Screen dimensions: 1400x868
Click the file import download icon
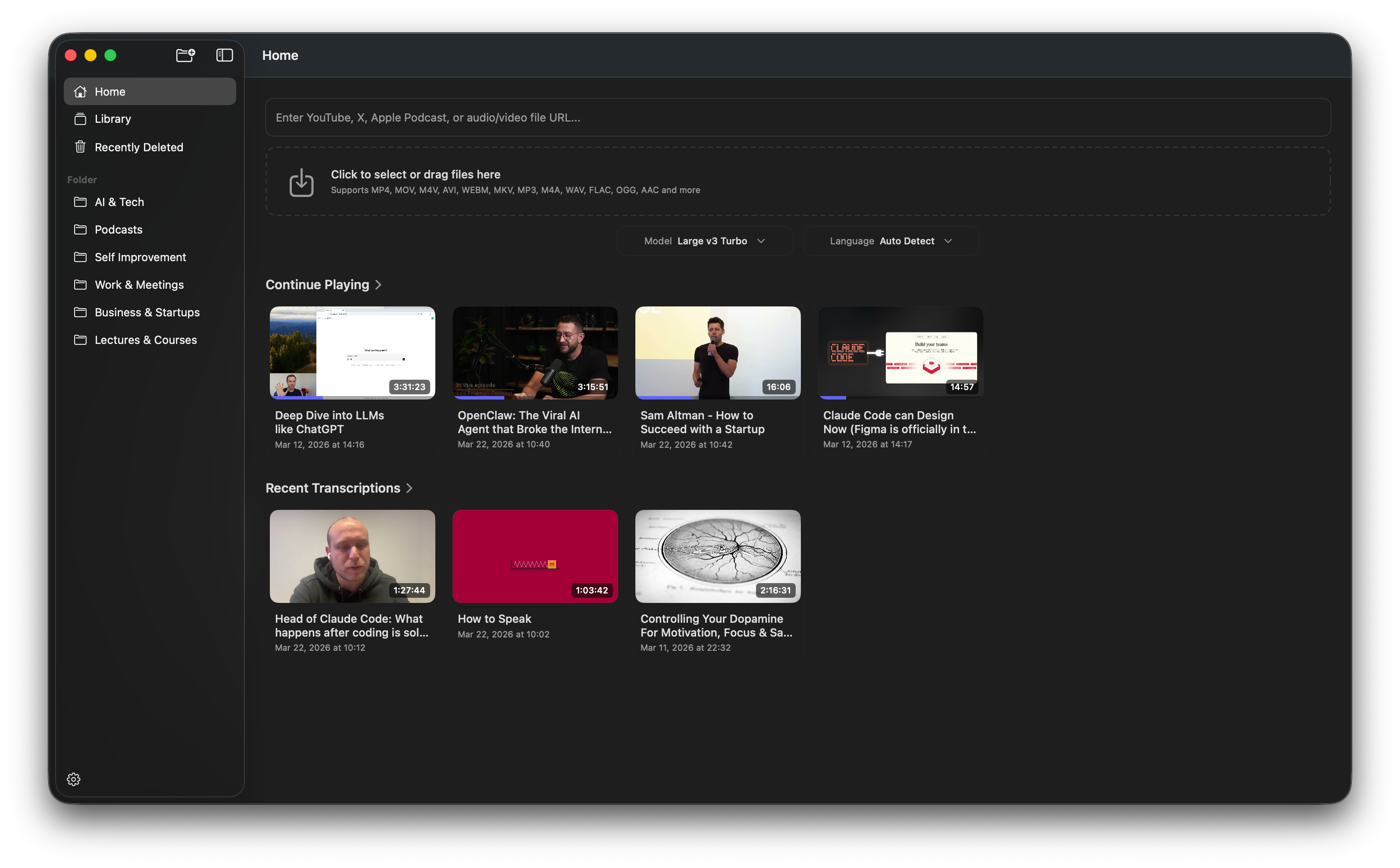click(301, 182)
